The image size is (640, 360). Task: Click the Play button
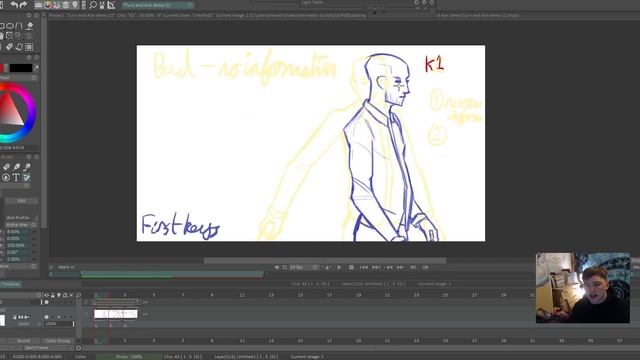point(339,267)
